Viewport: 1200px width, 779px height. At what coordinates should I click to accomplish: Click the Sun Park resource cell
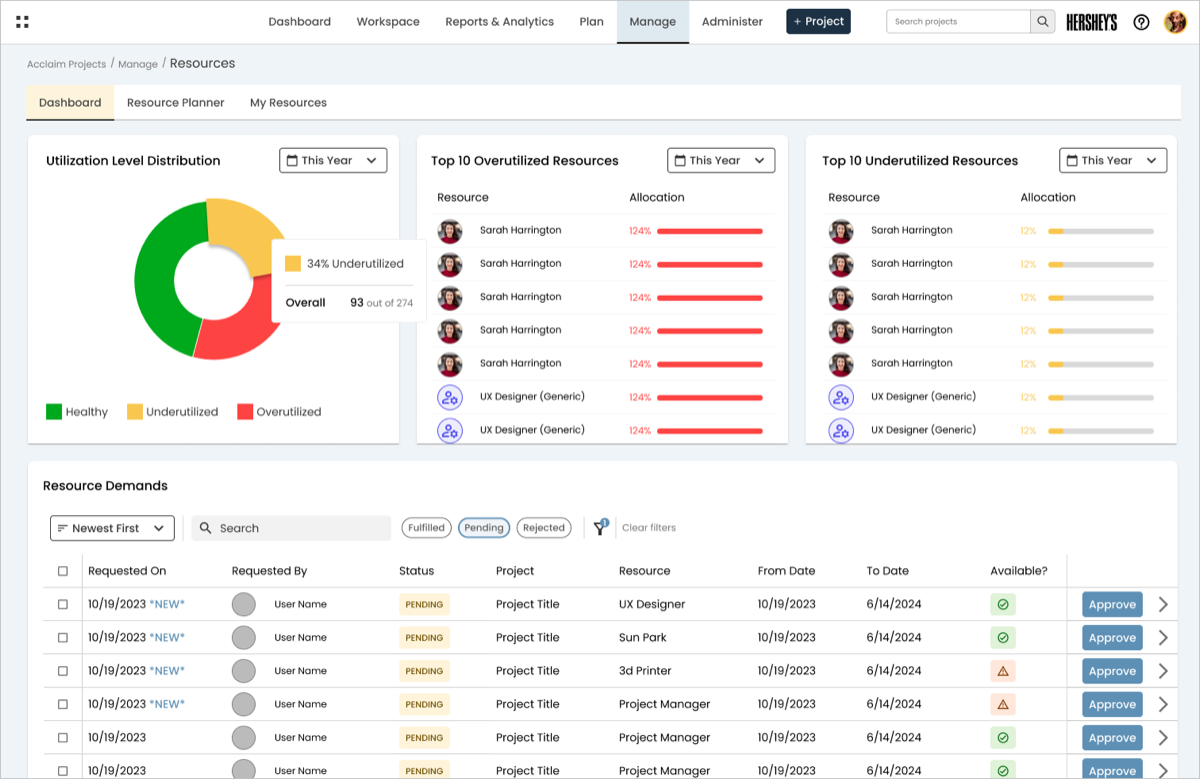(x=642, y=637)
